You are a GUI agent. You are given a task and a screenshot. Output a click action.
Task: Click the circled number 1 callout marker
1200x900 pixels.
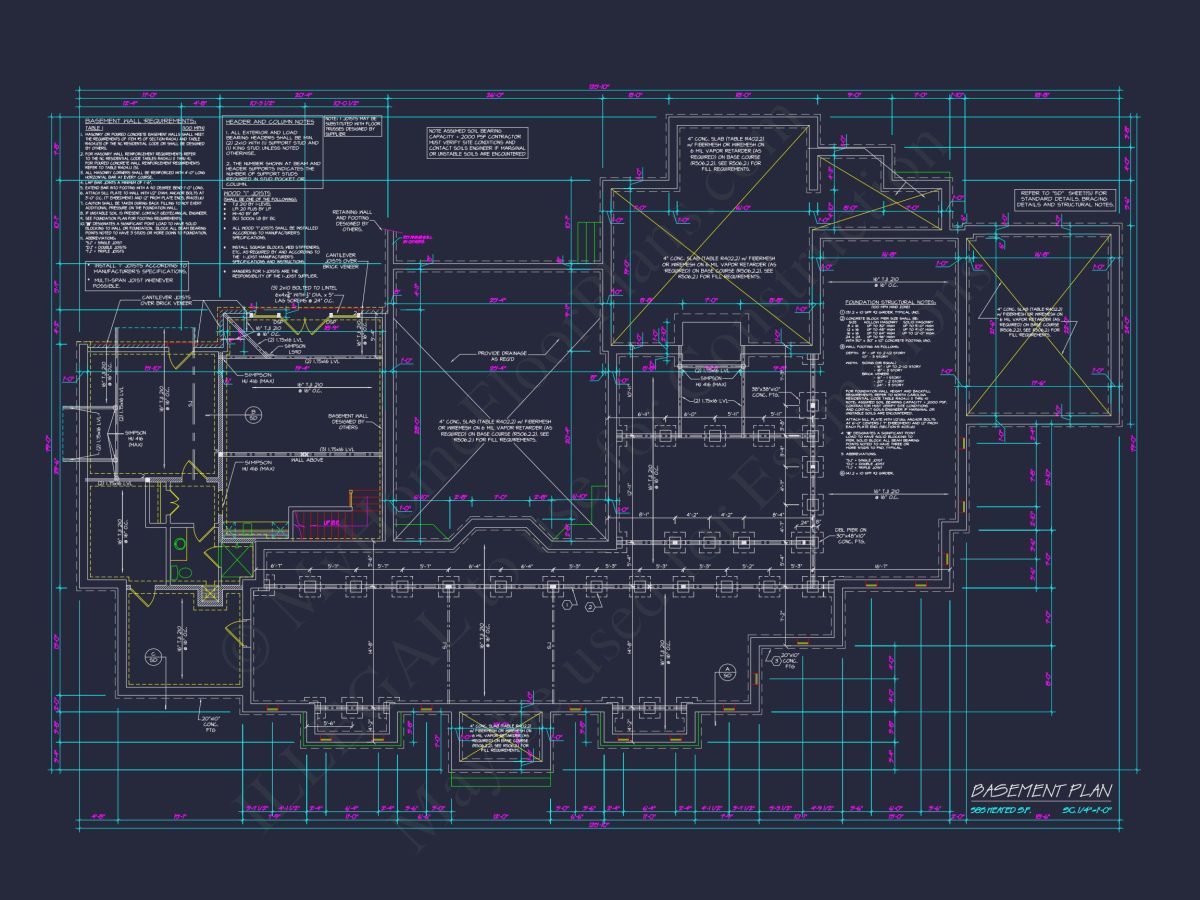(x=566, y=605)
